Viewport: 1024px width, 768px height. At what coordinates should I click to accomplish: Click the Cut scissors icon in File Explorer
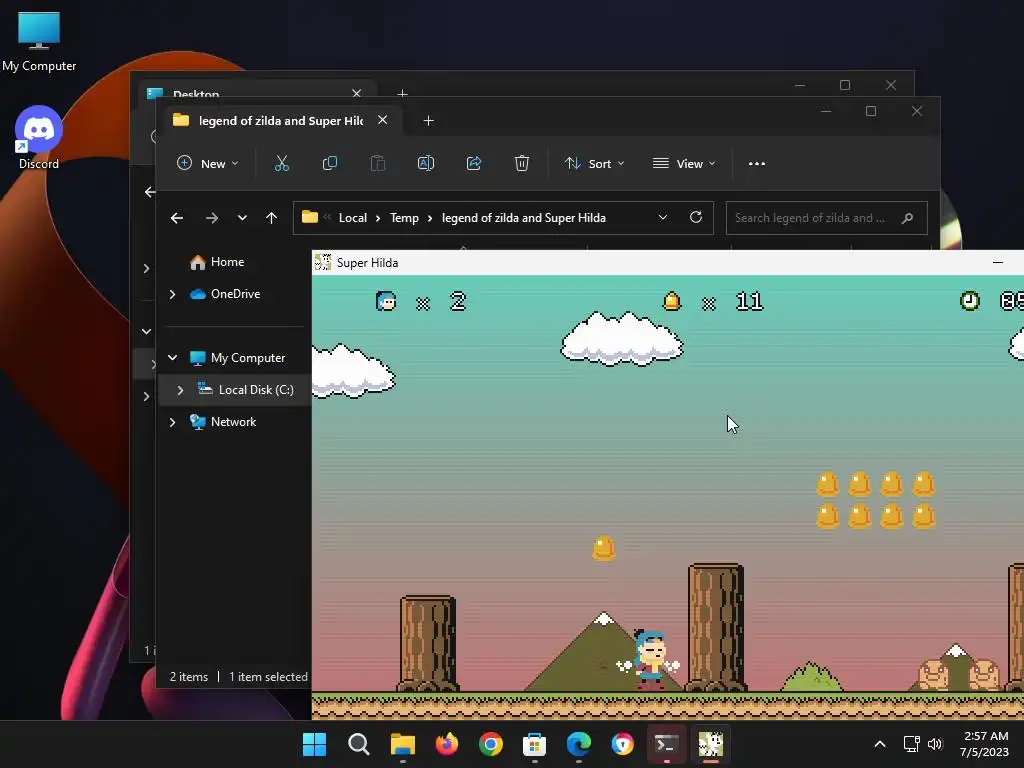[281, 163]
